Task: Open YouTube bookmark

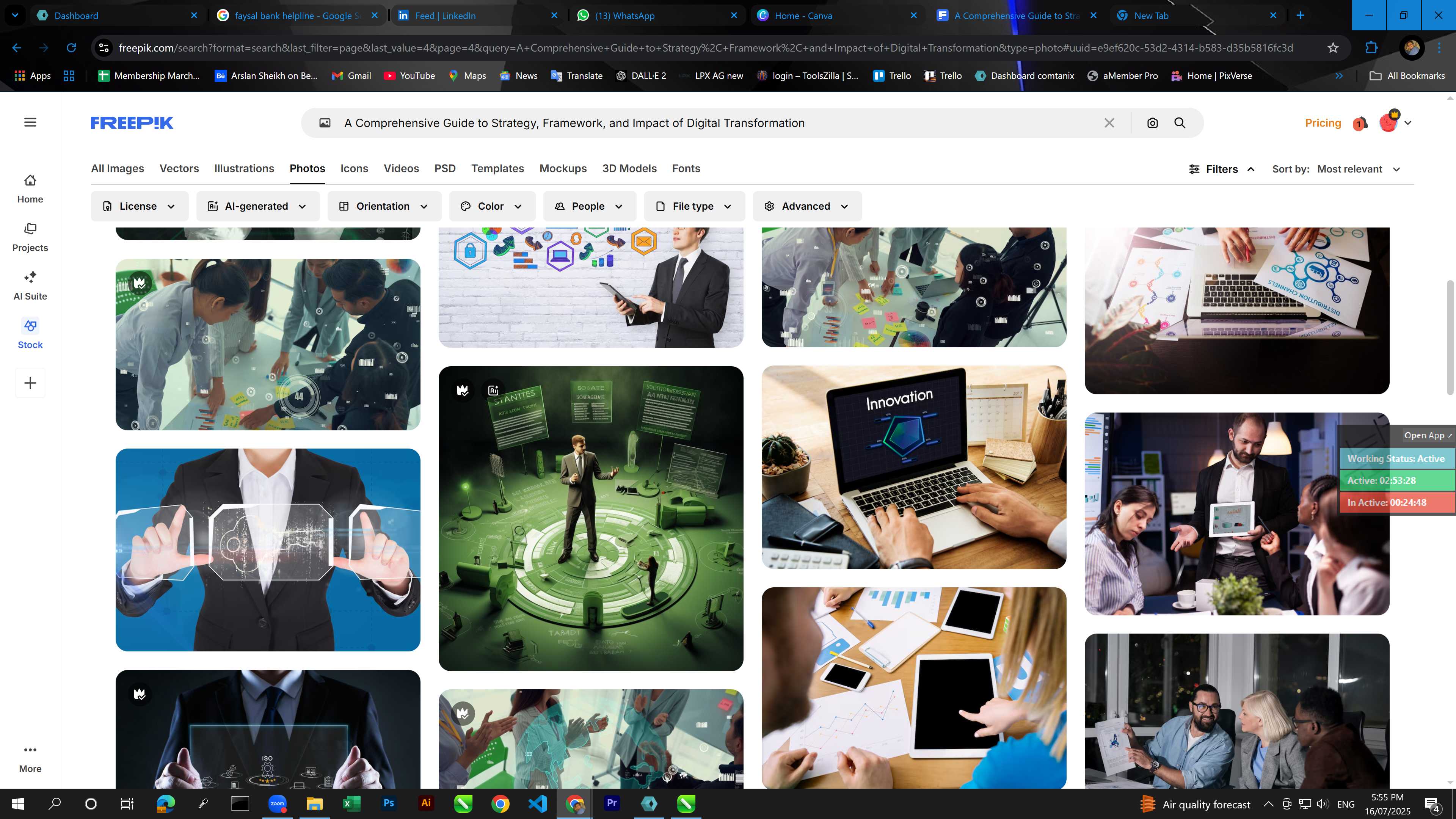Action: 410,76
